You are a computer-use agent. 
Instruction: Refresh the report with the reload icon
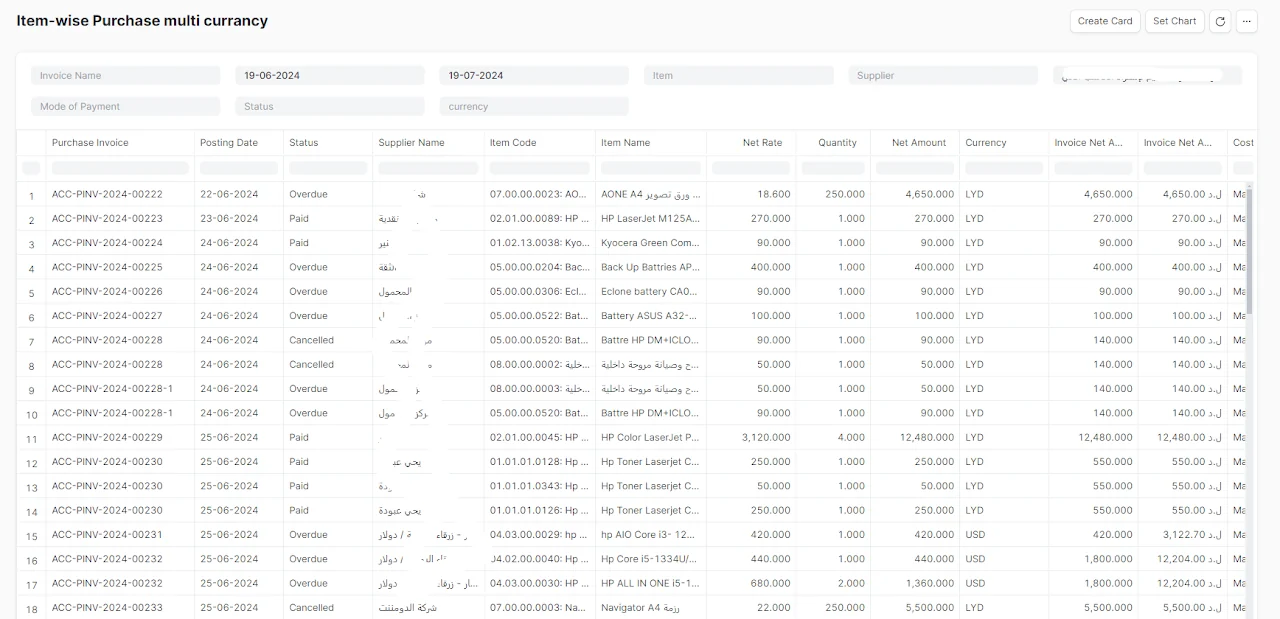[x=1219, y=21]
